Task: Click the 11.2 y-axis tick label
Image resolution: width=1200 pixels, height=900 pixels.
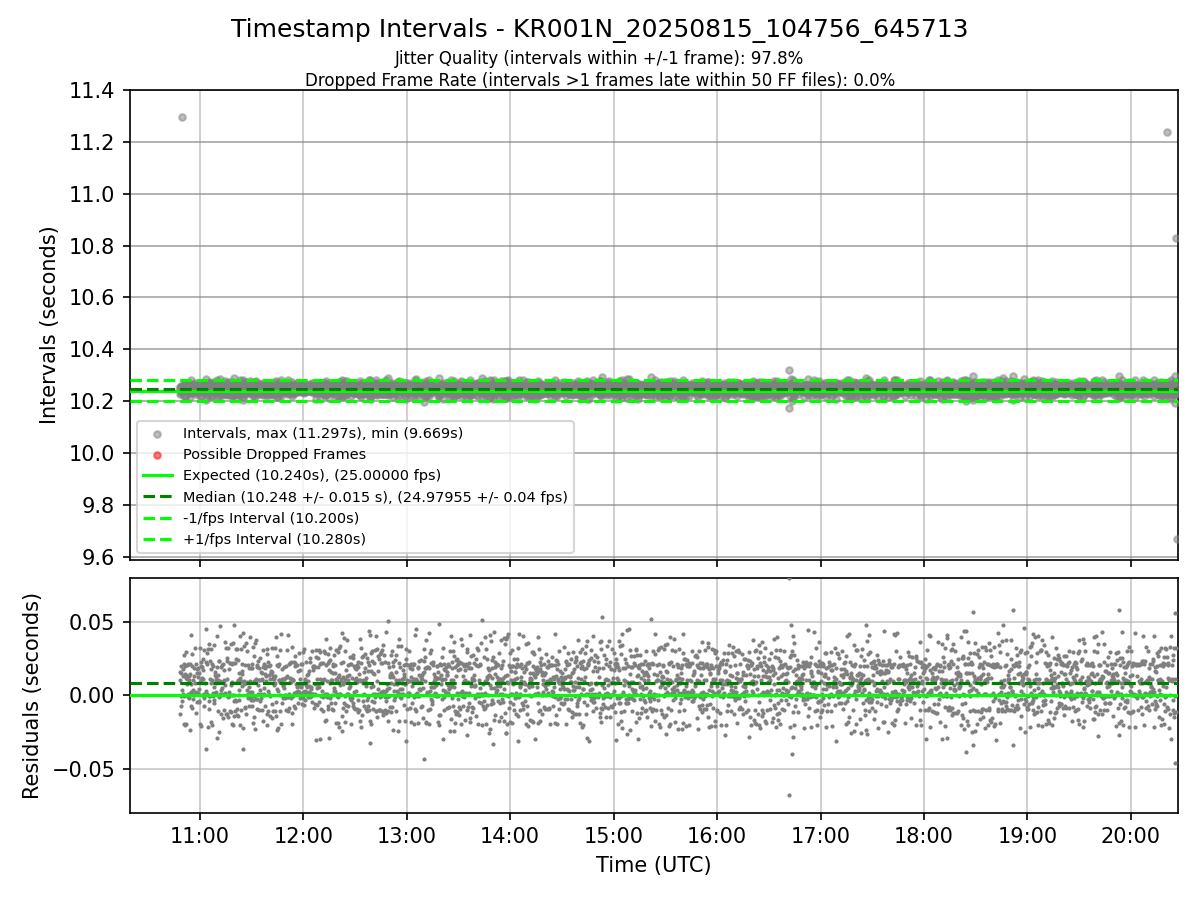Action: pos(93,143)
